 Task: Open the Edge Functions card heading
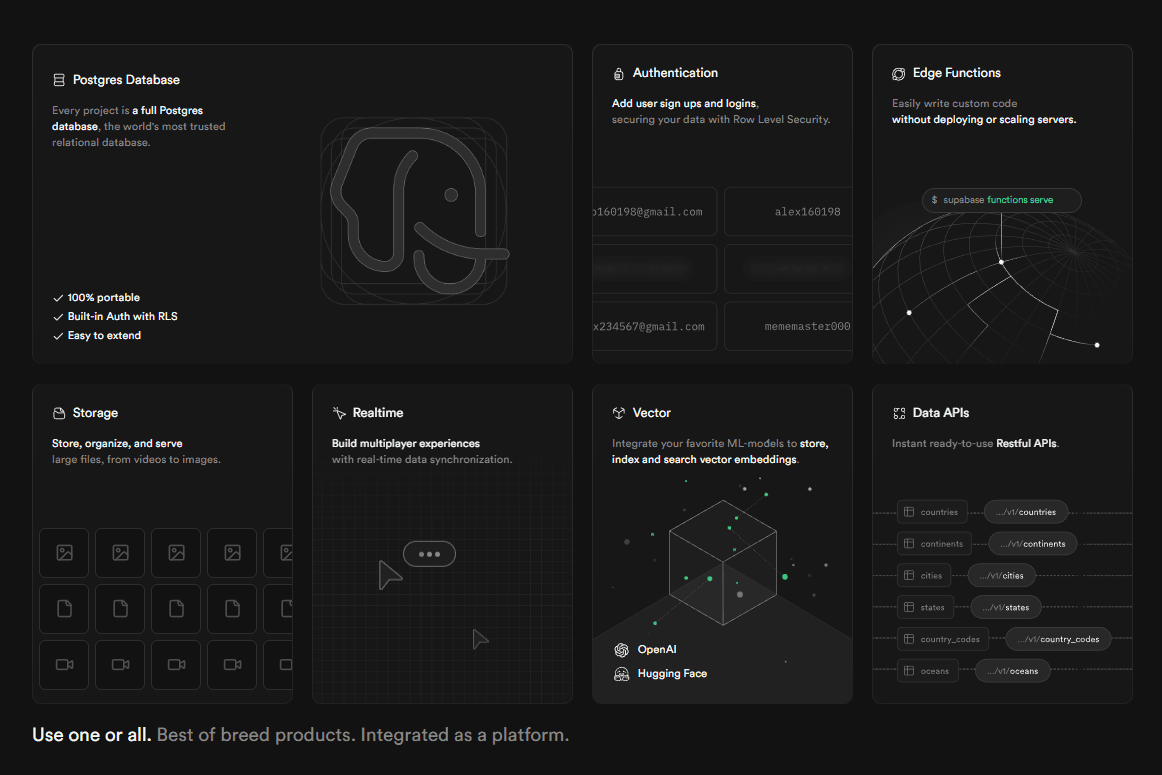(956, 73)
